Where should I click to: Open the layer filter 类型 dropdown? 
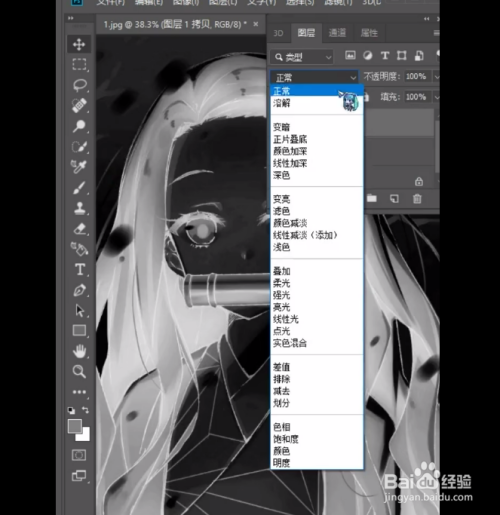point(302,57)
